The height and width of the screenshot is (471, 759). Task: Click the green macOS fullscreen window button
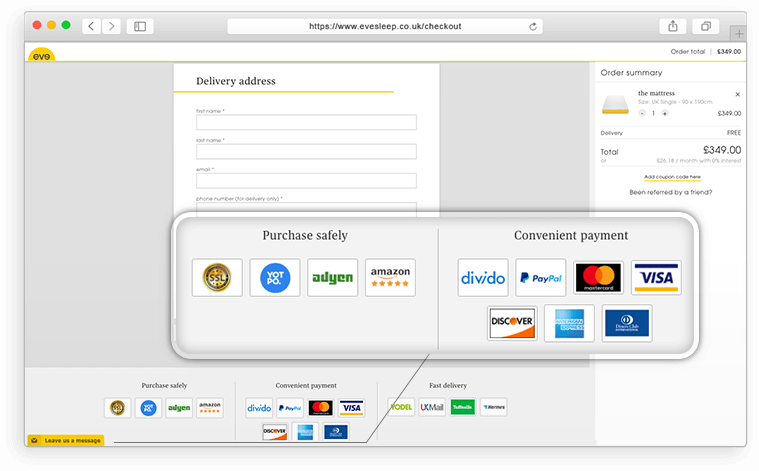point(66,25)
